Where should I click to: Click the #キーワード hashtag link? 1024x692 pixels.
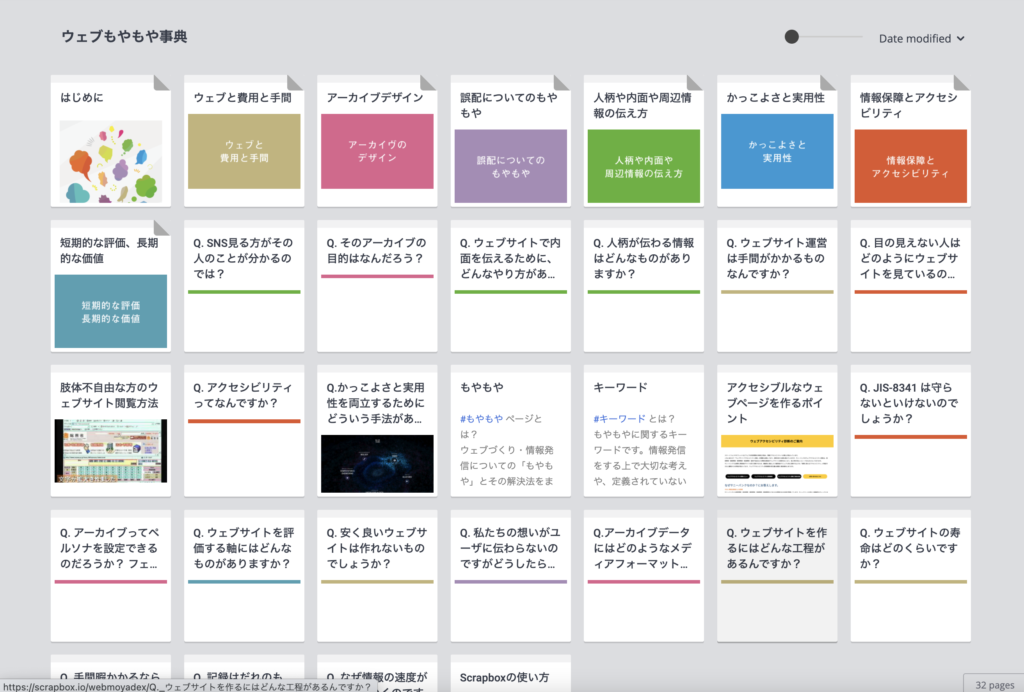[621, 419]
